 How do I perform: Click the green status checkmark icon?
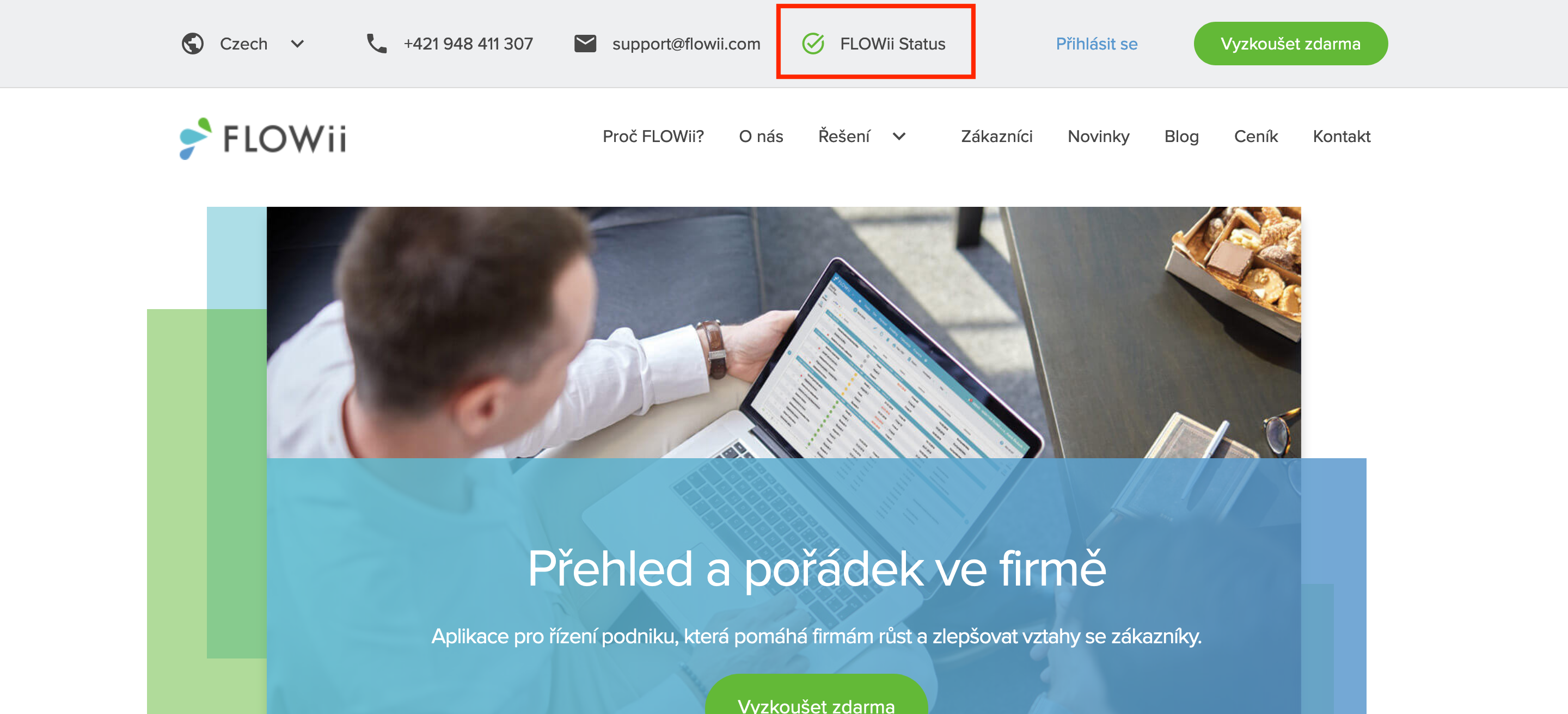[x=813, y=44]
